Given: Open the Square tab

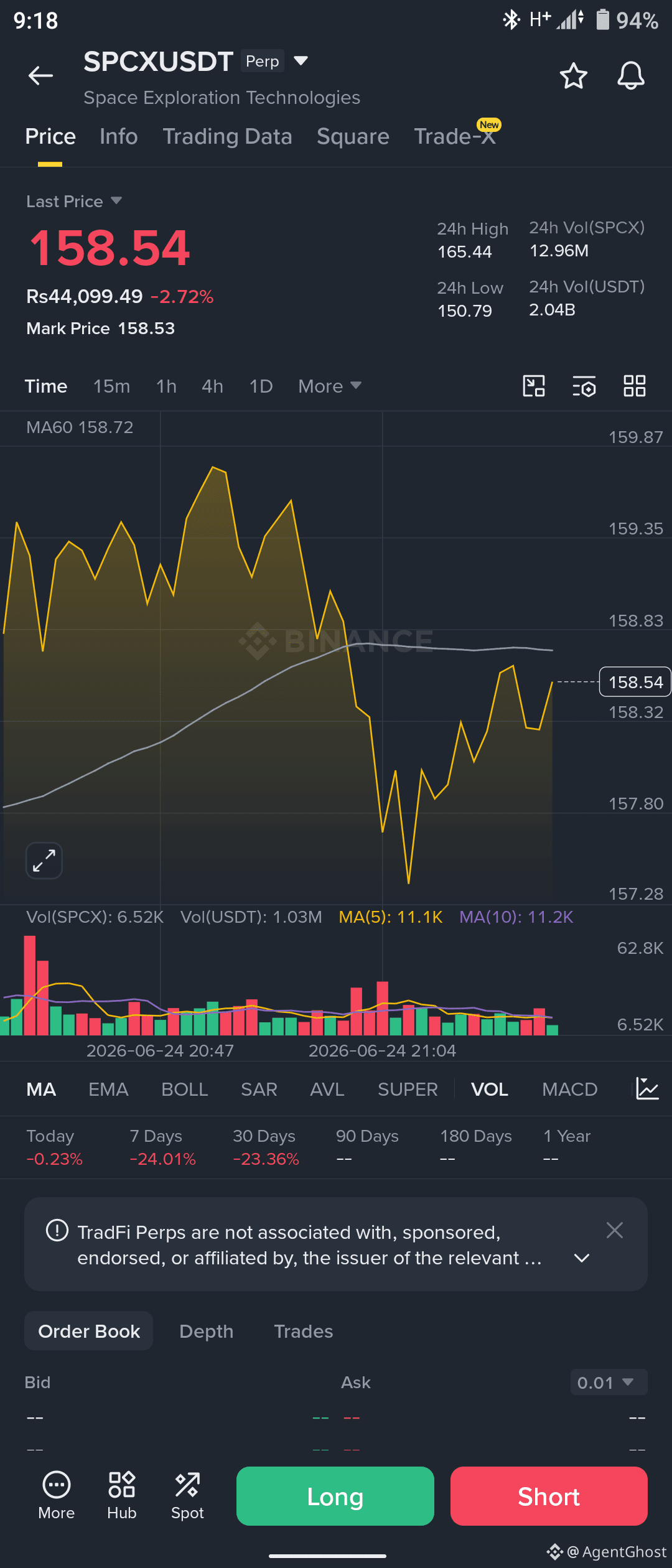Looking at the screenshot, I should tap(353, 137).
